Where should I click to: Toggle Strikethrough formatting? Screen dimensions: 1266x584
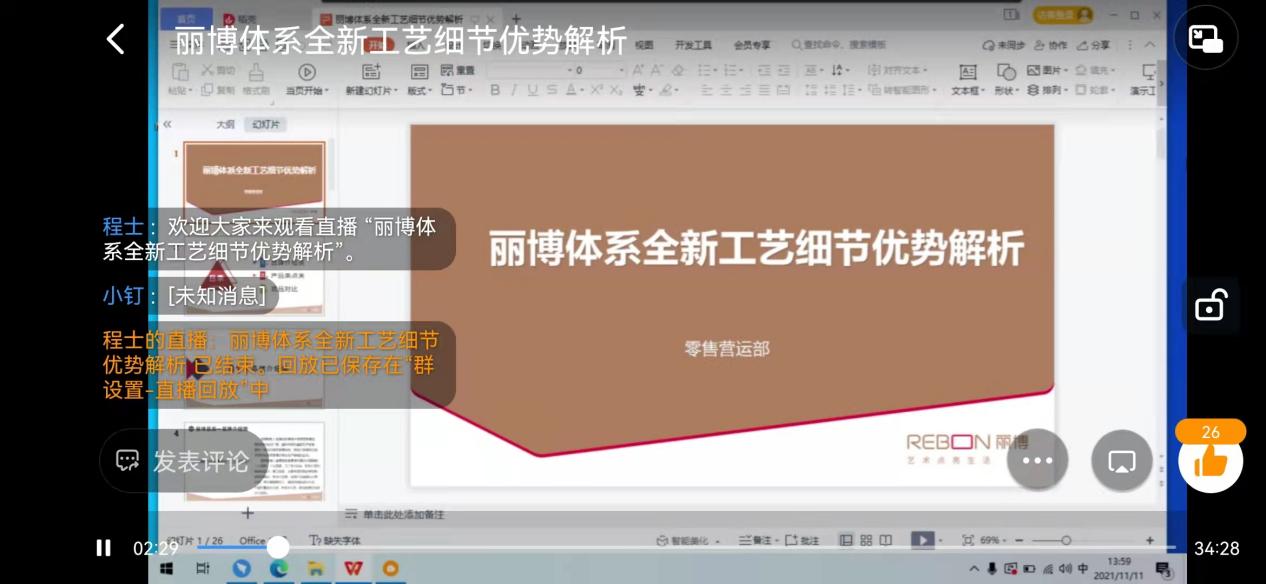(551, 90)
